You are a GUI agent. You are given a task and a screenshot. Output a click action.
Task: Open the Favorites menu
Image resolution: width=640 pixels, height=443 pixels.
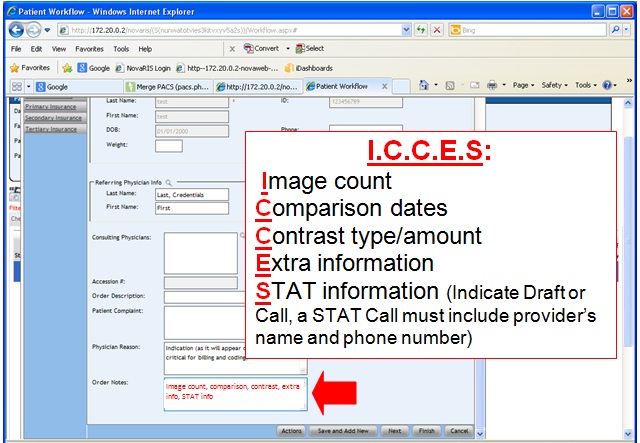point(89,49)
